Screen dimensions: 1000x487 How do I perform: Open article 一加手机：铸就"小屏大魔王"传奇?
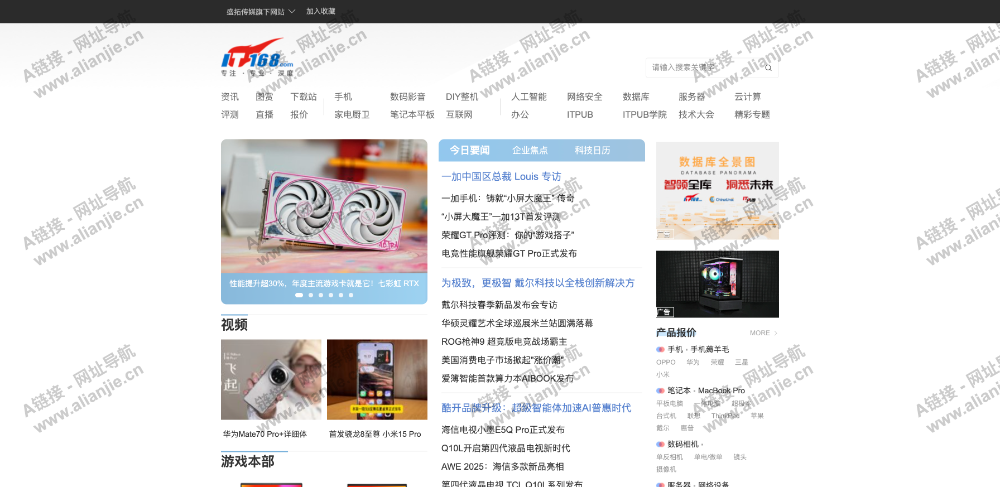point(508,198)
